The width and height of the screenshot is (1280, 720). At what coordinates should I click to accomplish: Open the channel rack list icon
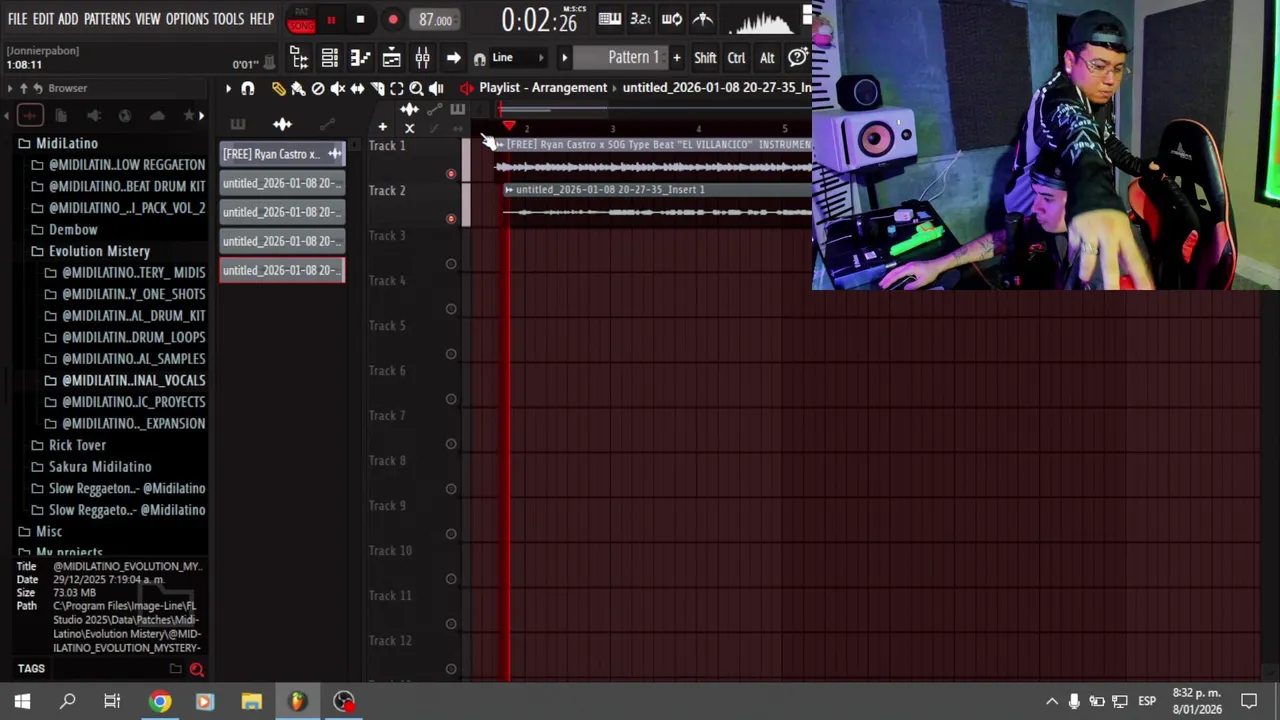pyautogui.click(x=329, y=58)
